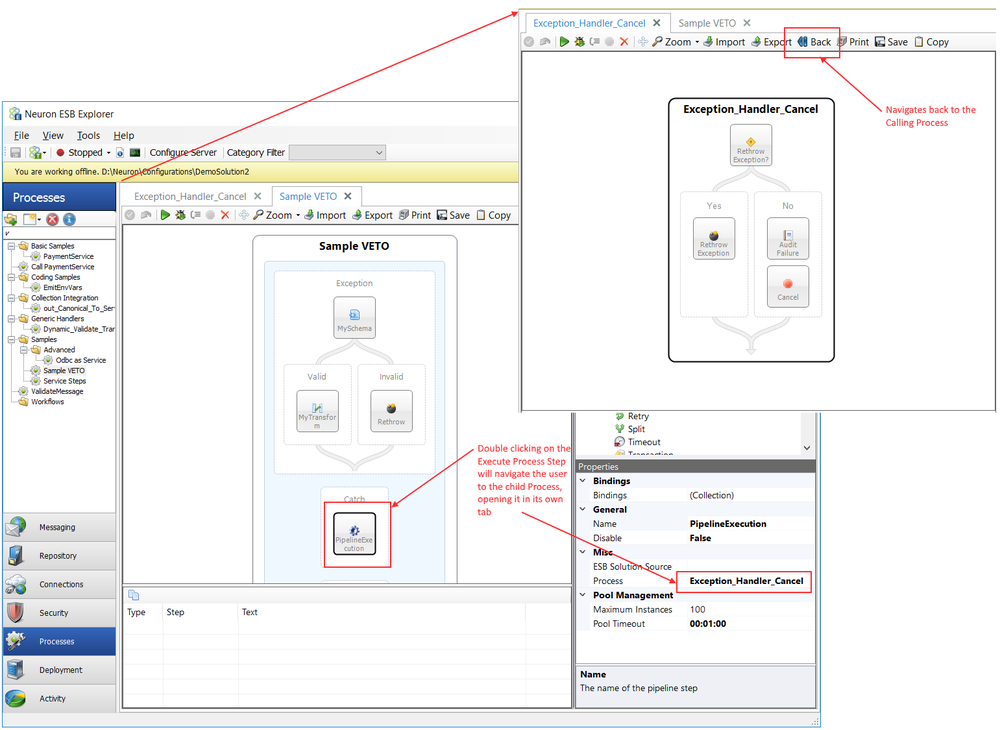Click the new folder icon under Processes header
Viewport: 1000px width, 730px height.
[x=11, y=219]
